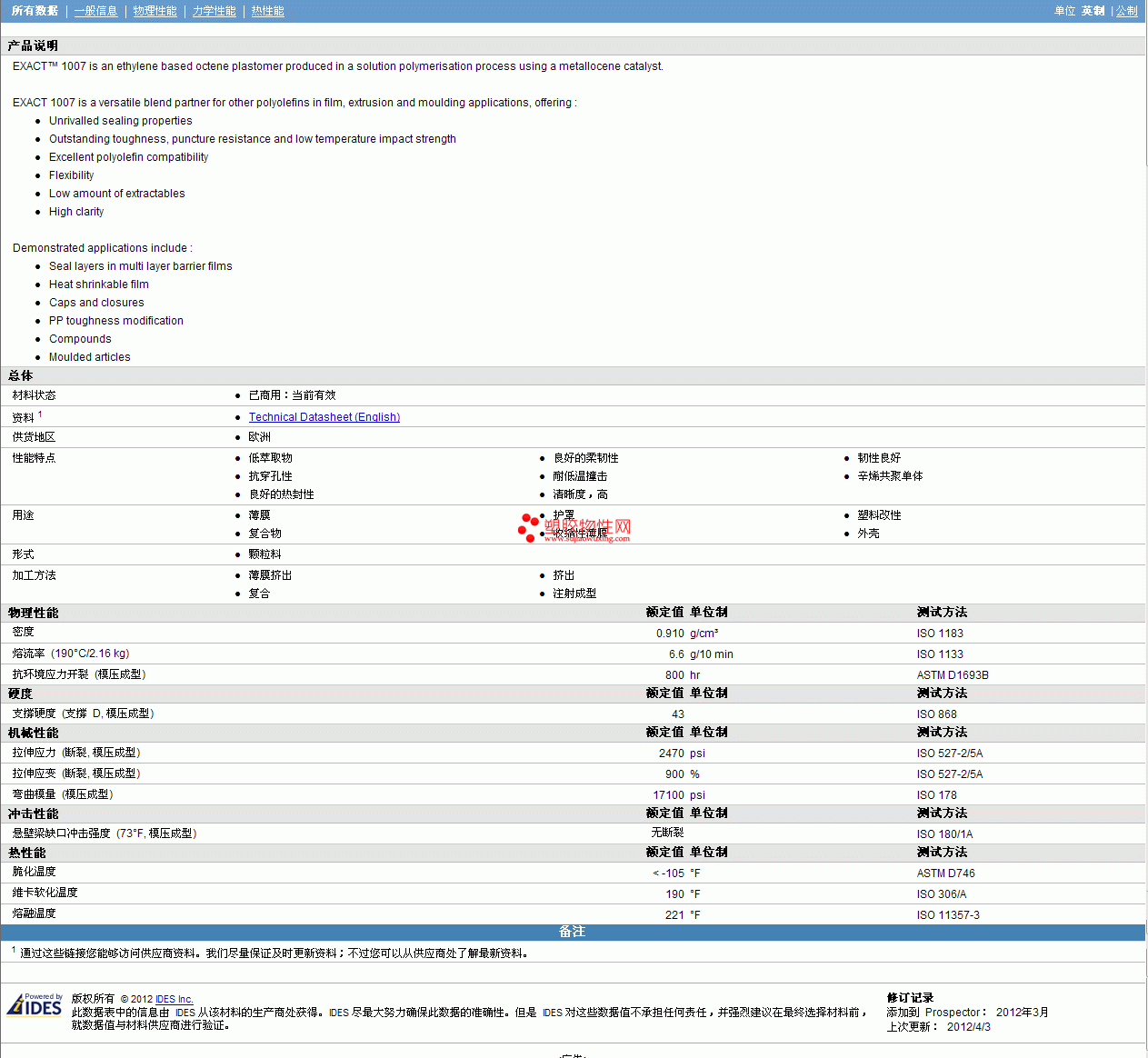The width and height of the screenshot is (1148, 1058).
Task: Open Technical Datasheet (English) link
Action: click(324, 417)
